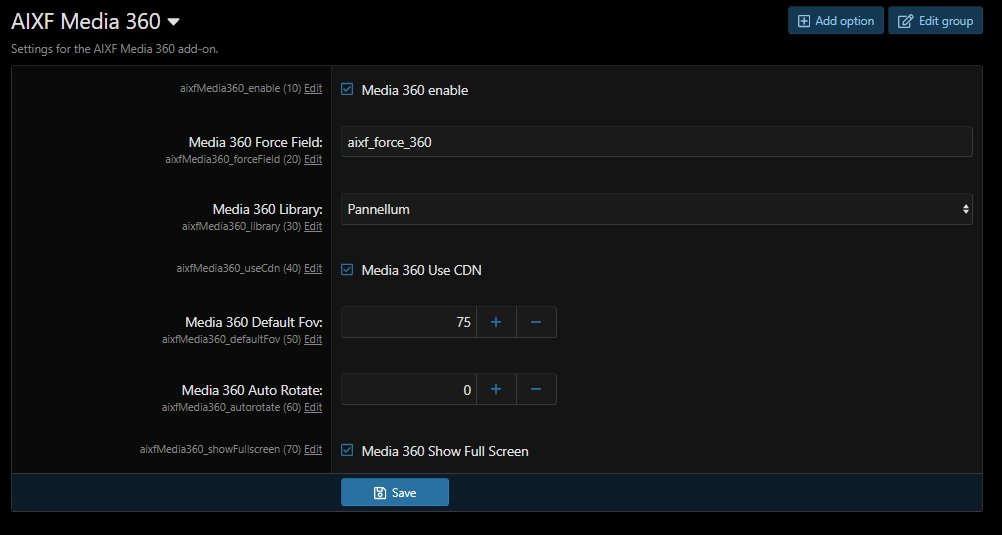Uncheck Media 360 Use CDN
This screenshot has height=535, width=1002.
(x=347, y=270)
